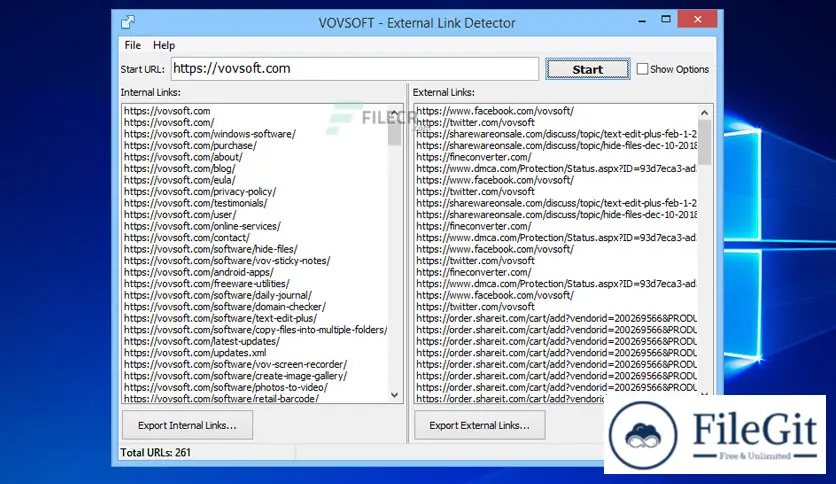The image size is (836, 484).
Task: Open the File menu
Action: (132, 45)
